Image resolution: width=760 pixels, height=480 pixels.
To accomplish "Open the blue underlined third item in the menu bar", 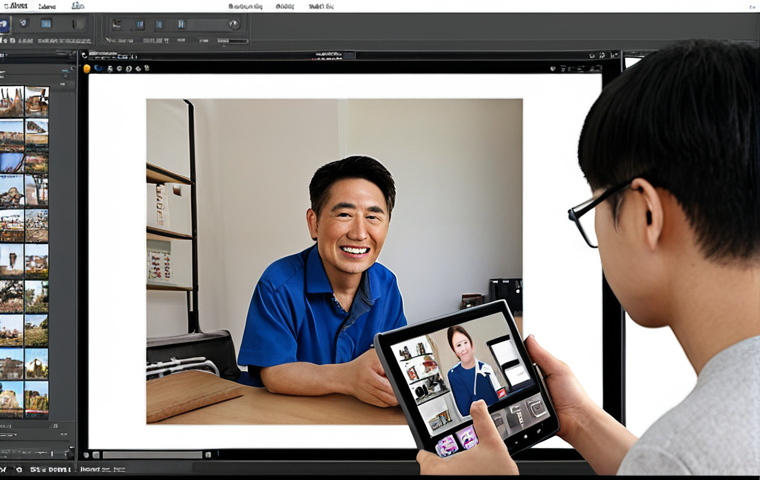I will pos(78,6).
